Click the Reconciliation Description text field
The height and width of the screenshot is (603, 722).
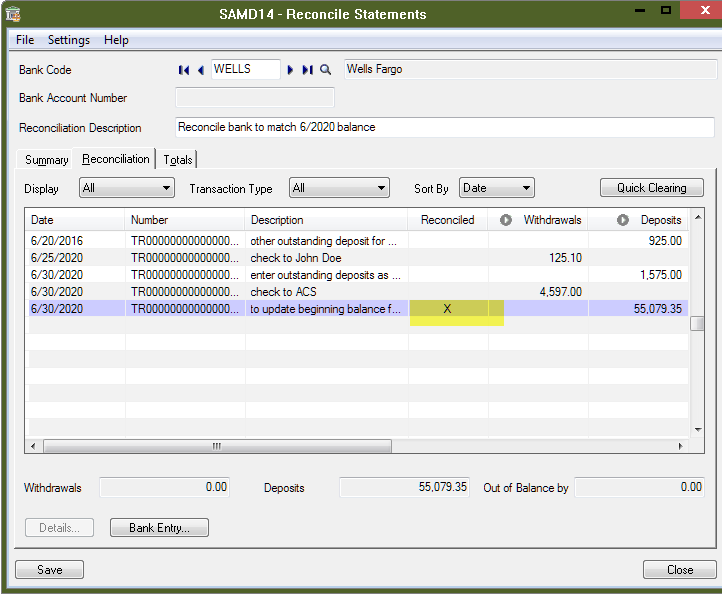click(444, 128)
